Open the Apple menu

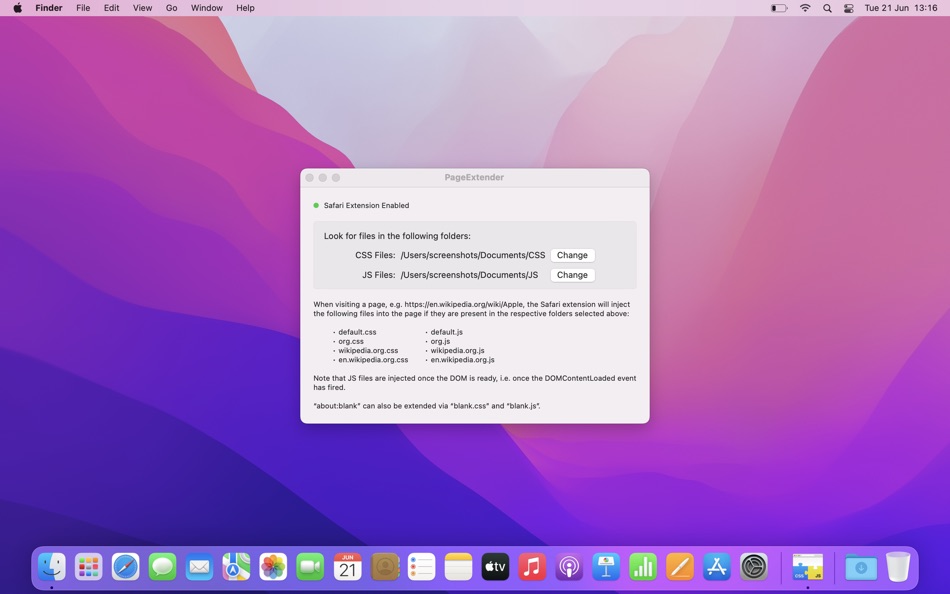tap(18, 8)
